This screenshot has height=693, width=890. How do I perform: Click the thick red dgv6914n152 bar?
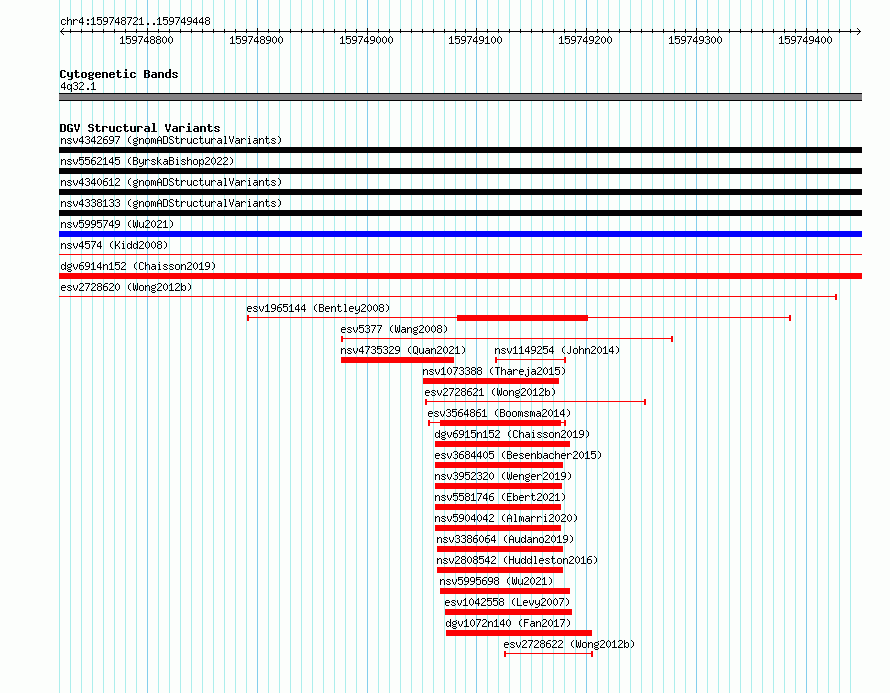460,276
